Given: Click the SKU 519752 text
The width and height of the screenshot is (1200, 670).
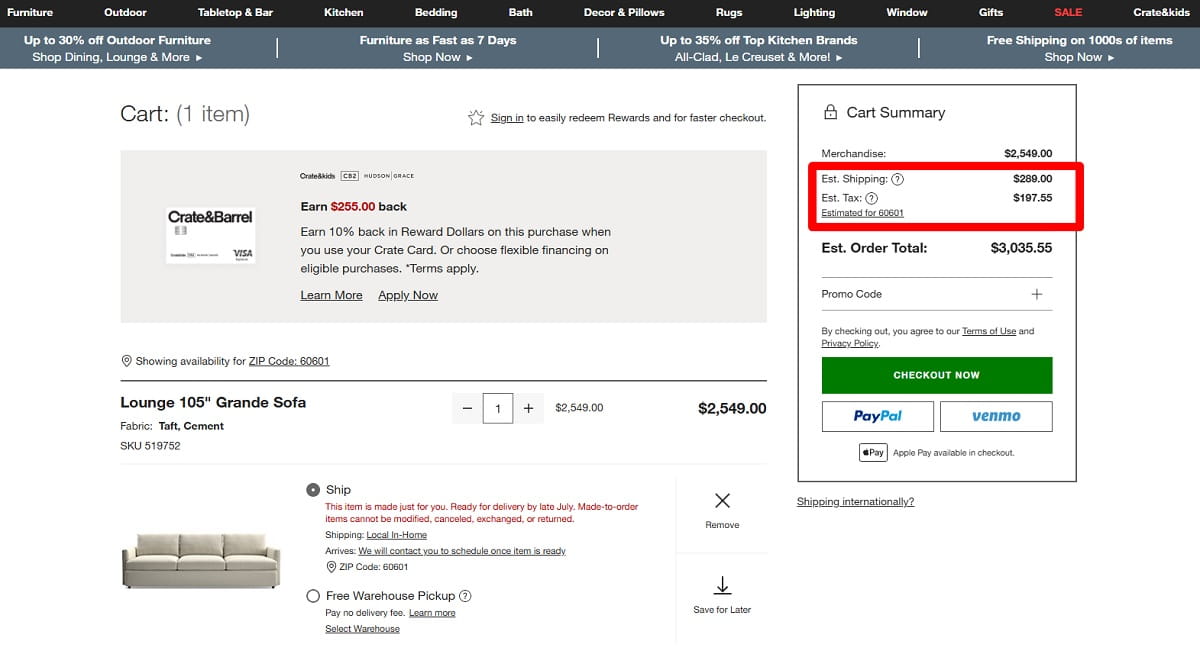Looking at the screenshot, I should (x=150, y=446).
